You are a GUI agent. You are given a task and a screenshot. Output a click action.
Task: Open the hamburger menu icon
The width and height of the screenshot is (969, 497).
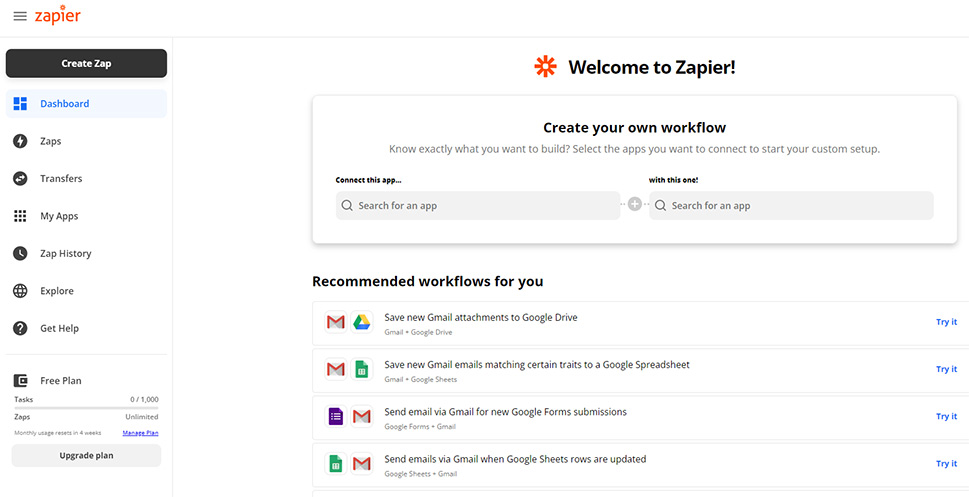coord(20,16)
